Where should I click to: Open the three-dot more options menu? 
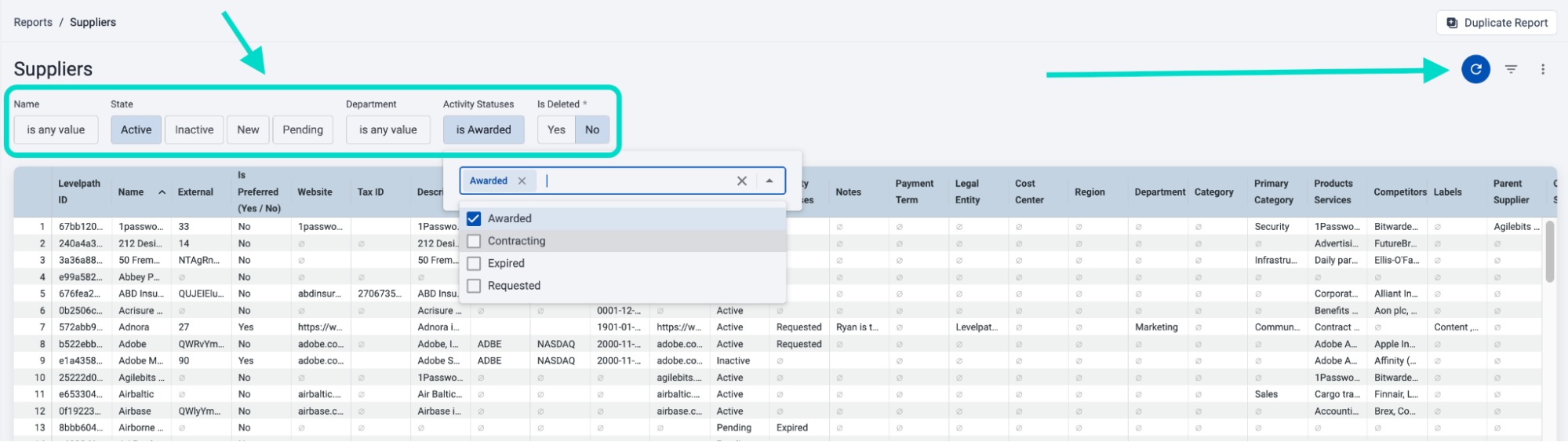tap(1542, 69)
